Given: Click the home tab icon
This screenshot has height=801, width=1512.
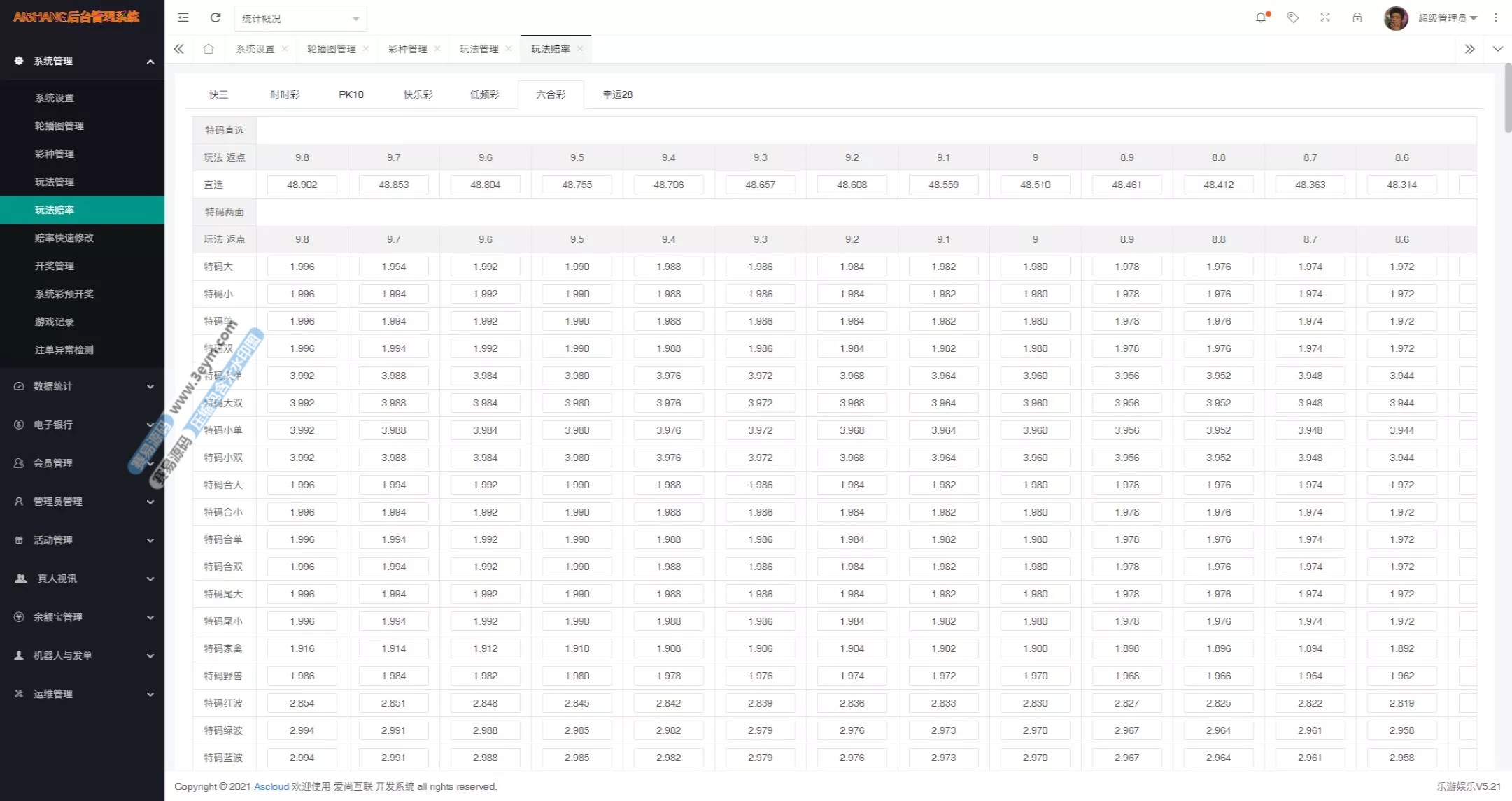Looking at the screenshot, I should [x=209, y=49].
